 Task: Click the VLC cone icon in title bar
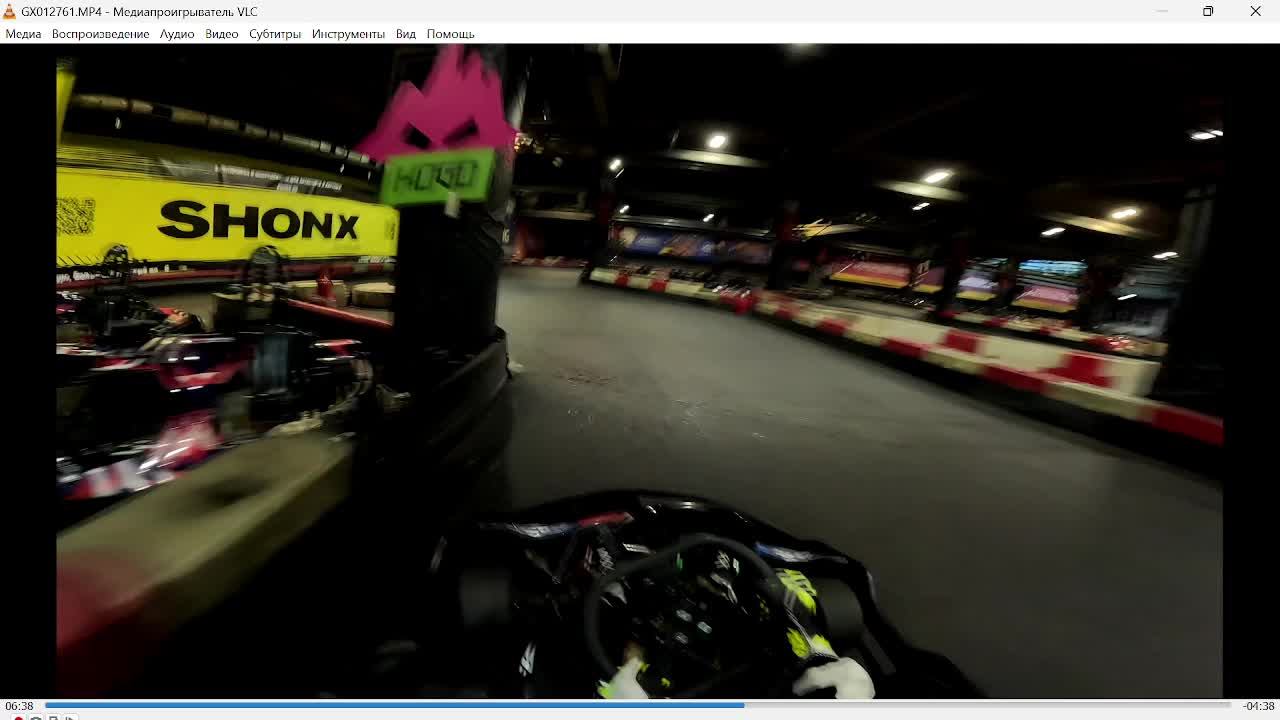click(9, 11)
